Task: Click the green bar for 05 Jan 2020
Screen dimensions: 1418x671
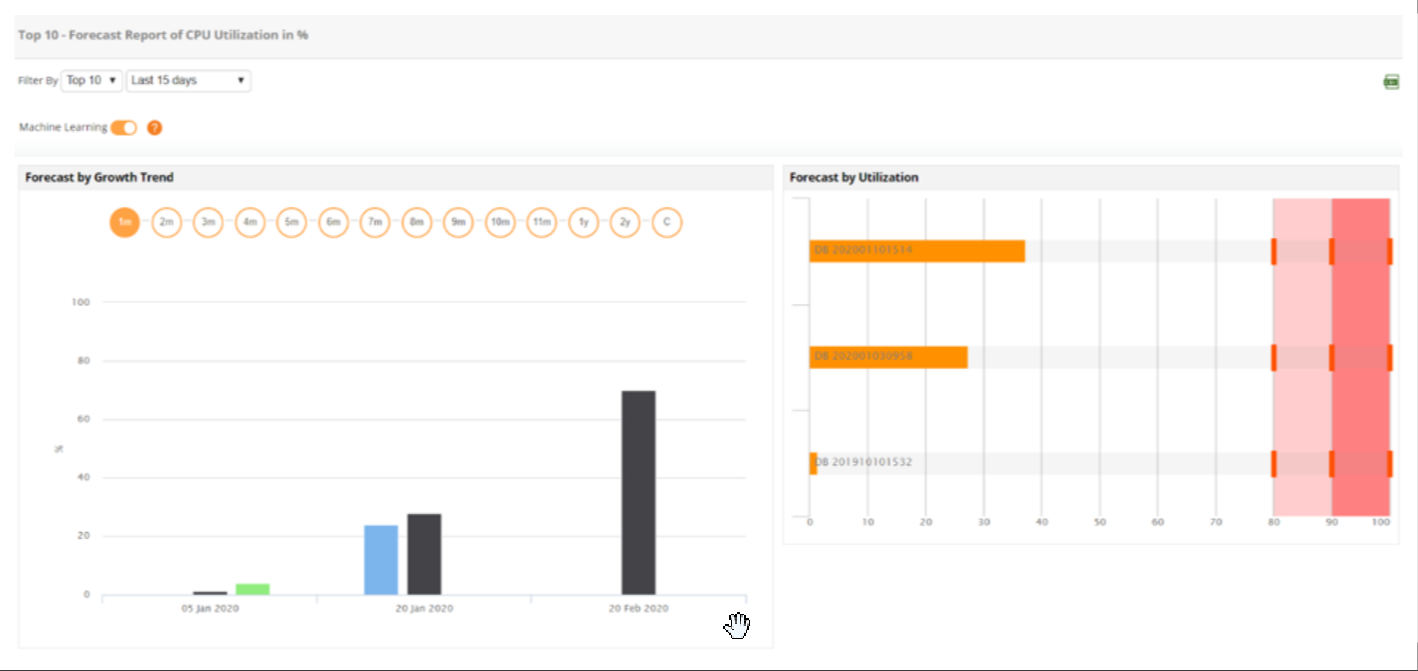Action: (252, 589)
